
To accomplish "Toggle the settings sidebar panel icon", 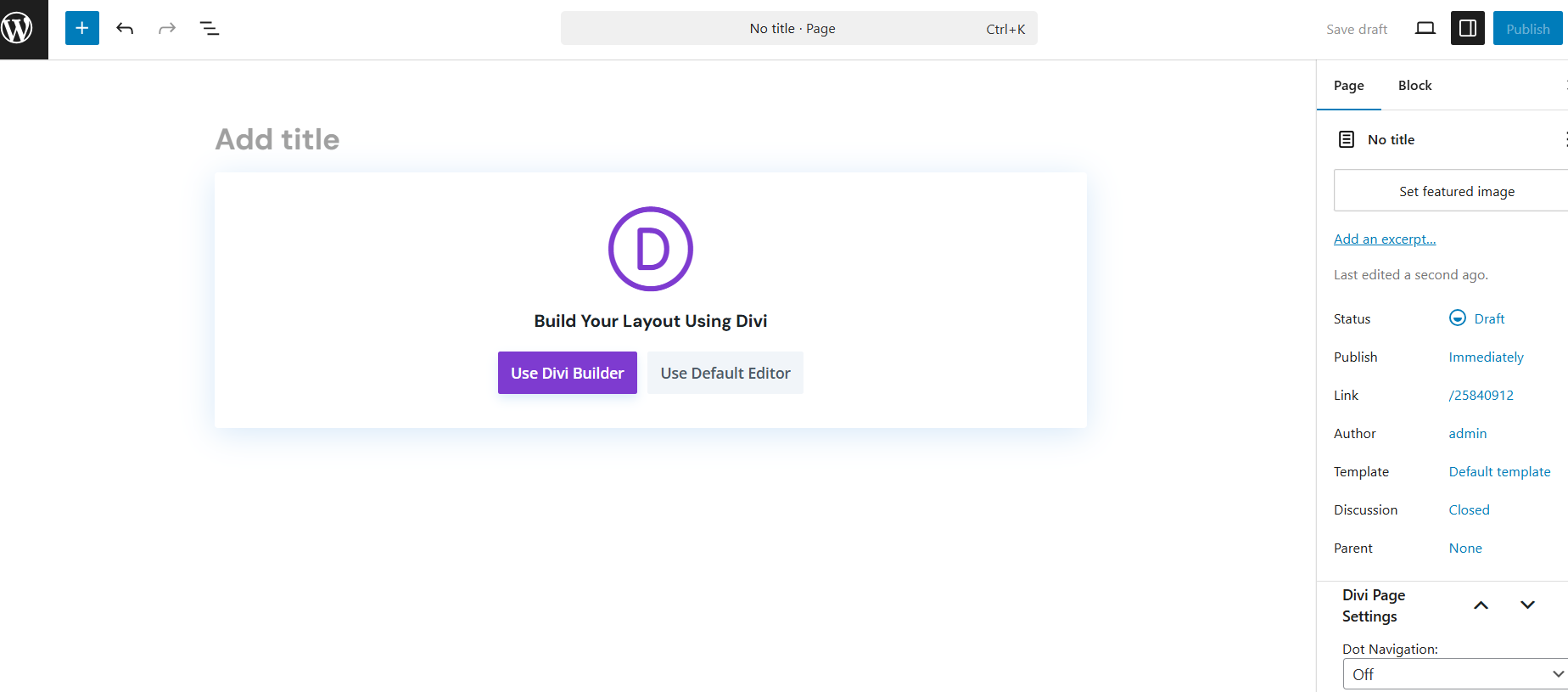I will coord(1468,28).
